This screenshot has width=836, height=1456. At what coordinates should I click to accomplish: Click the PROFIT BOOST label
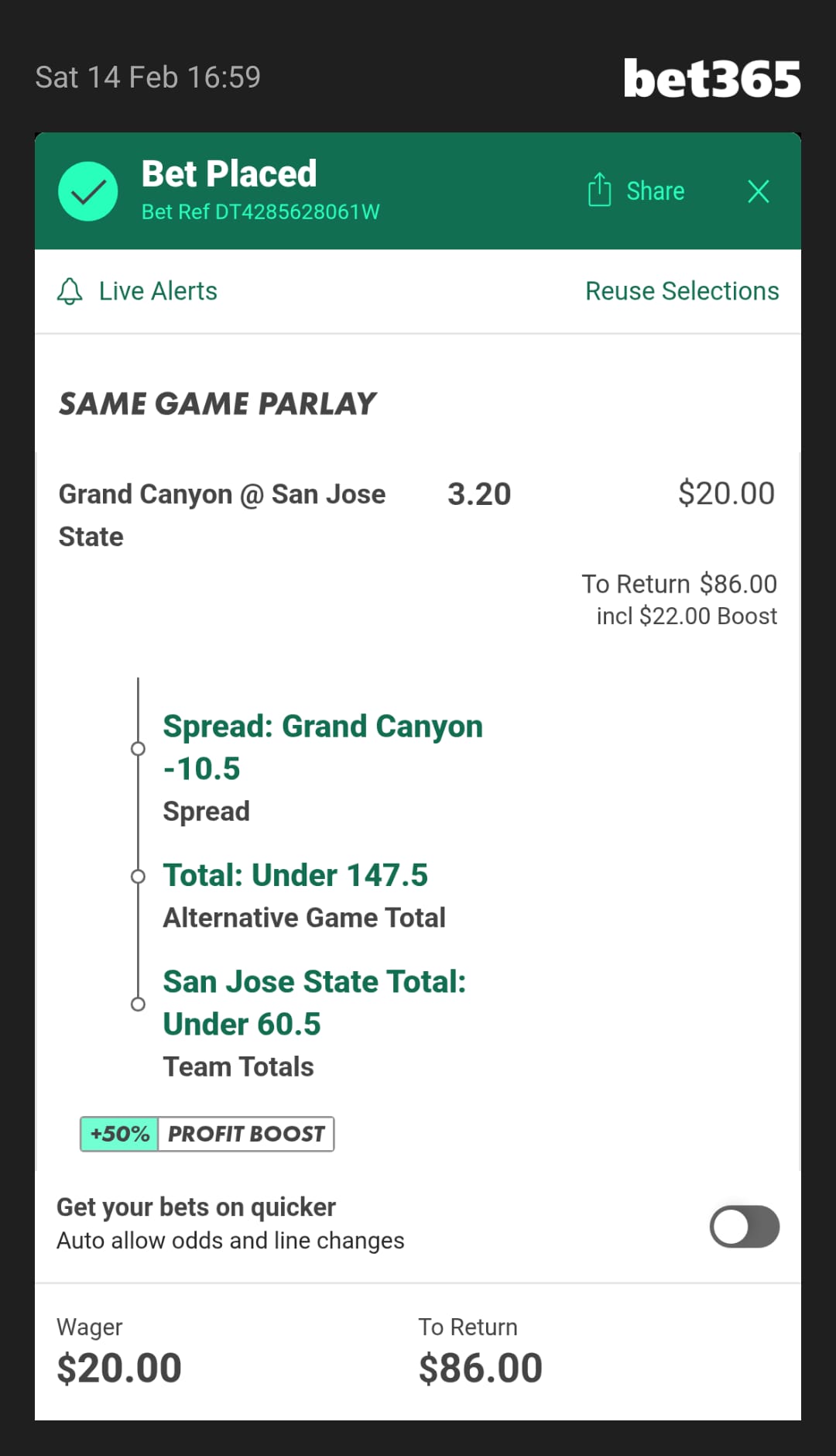coord(246,1134)
